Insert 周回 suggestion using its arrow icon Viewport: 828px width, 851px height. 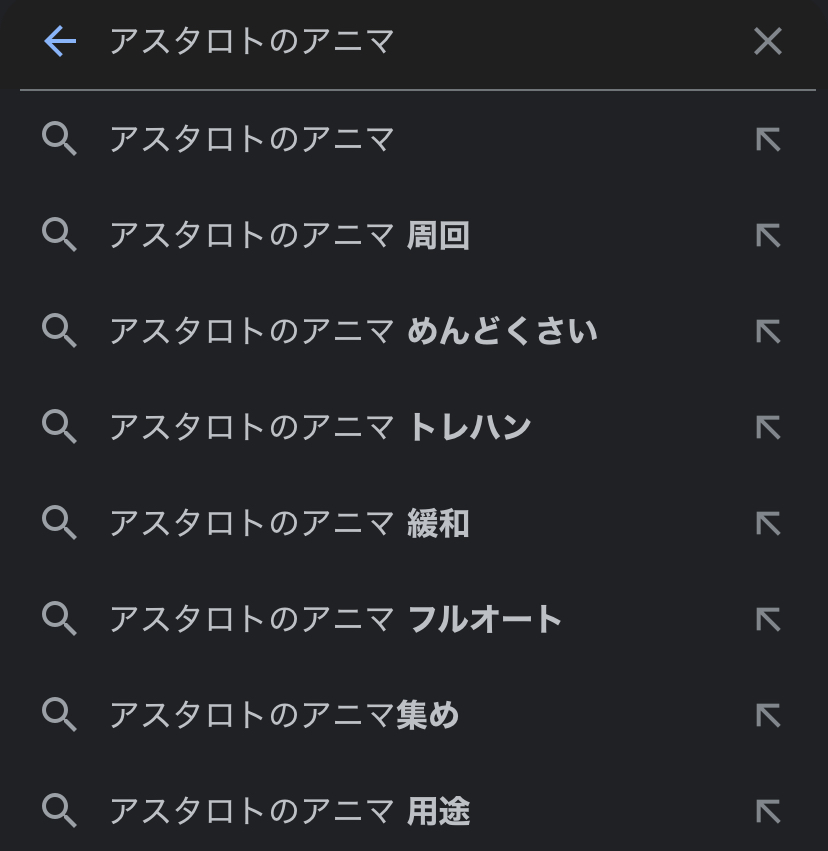(x=767, y=236)
